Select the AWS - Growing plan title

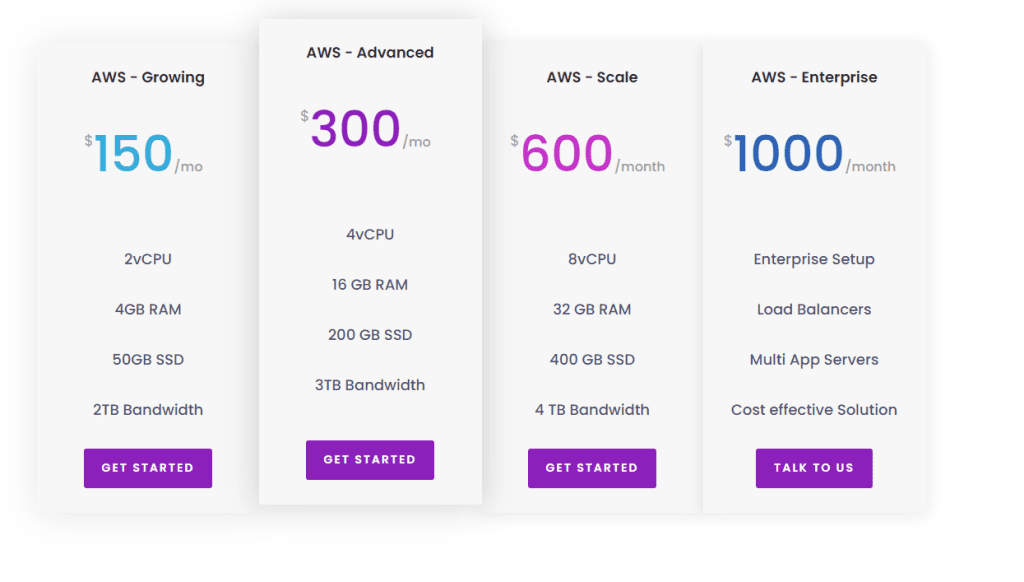148,77
